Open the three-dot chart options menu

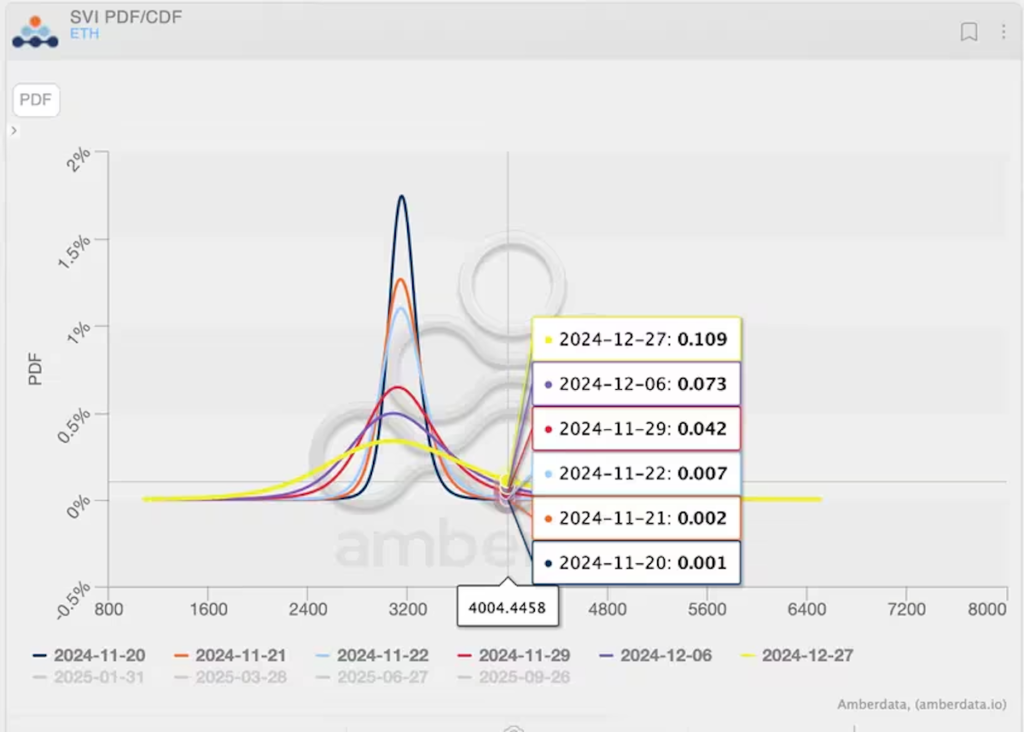1004,31
